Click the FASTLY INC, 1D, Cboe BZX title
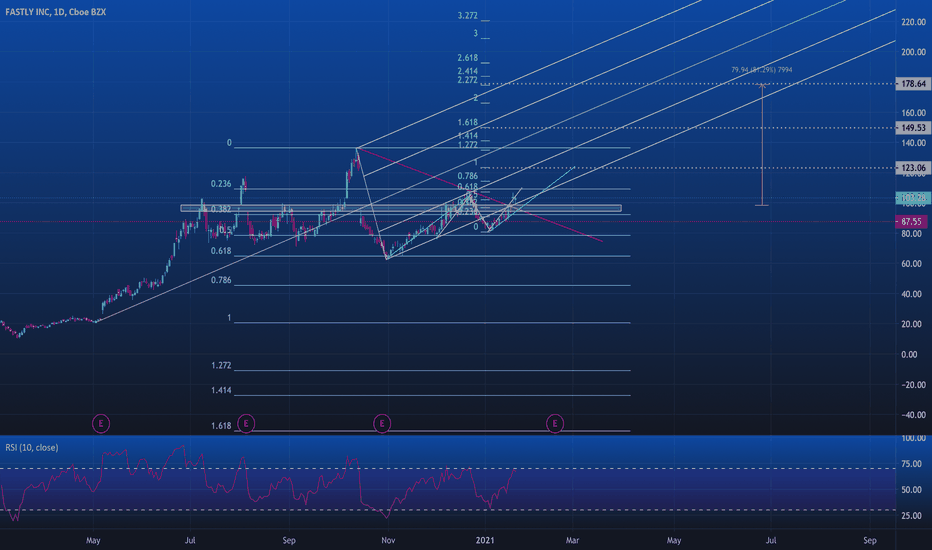 tap(55, 12)
